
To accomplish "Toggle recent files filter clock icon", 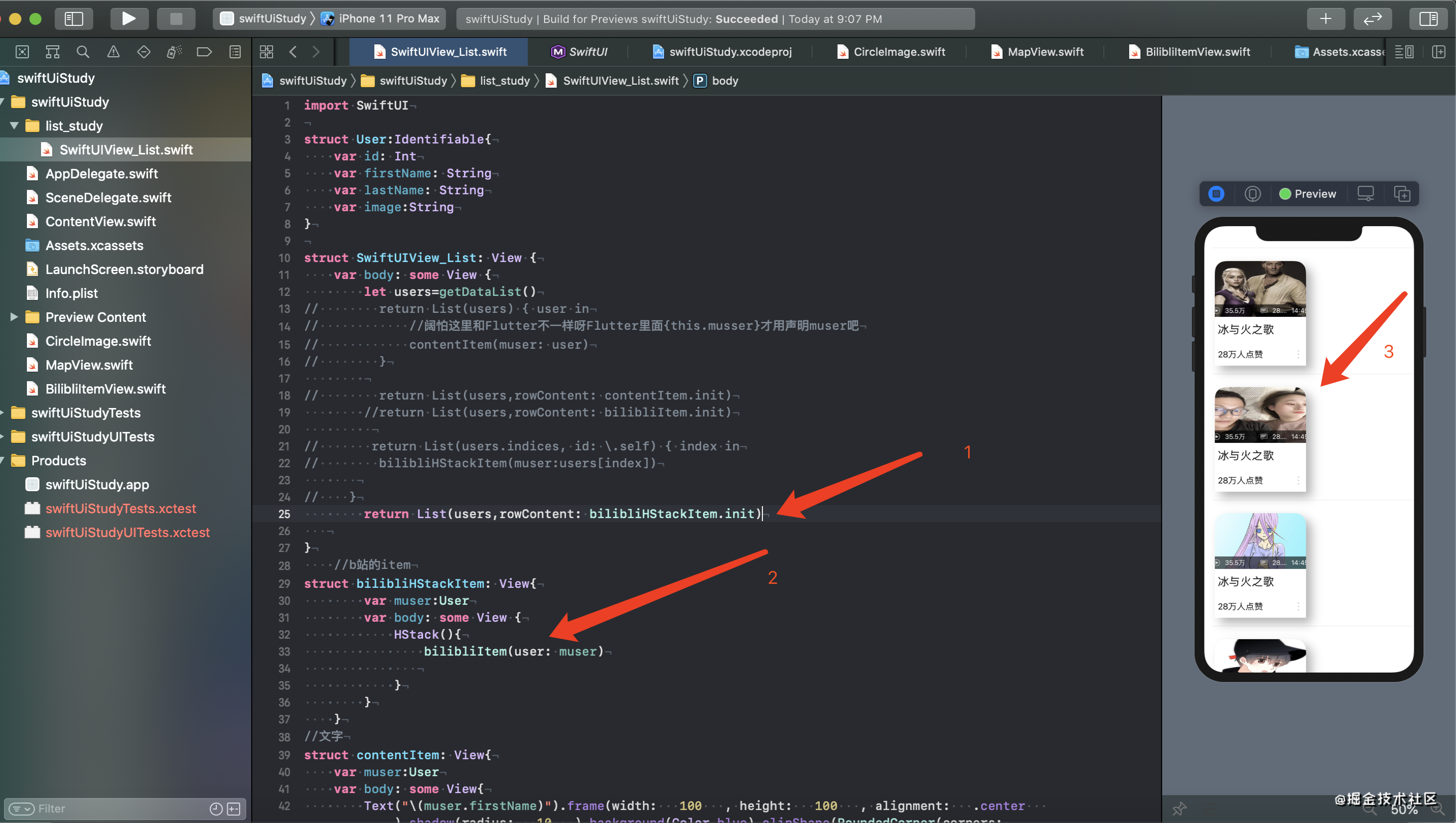I will point(215,809).
